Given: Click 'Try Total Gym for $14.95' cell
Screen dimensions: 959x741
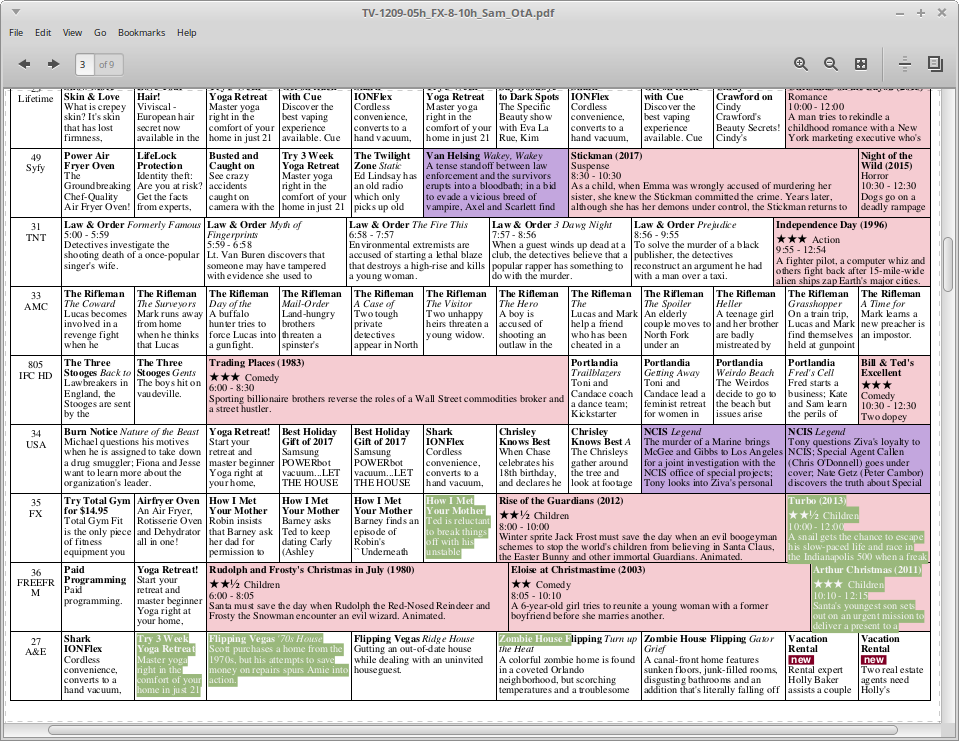Looking at the screenshot, I should pos(98,528).
